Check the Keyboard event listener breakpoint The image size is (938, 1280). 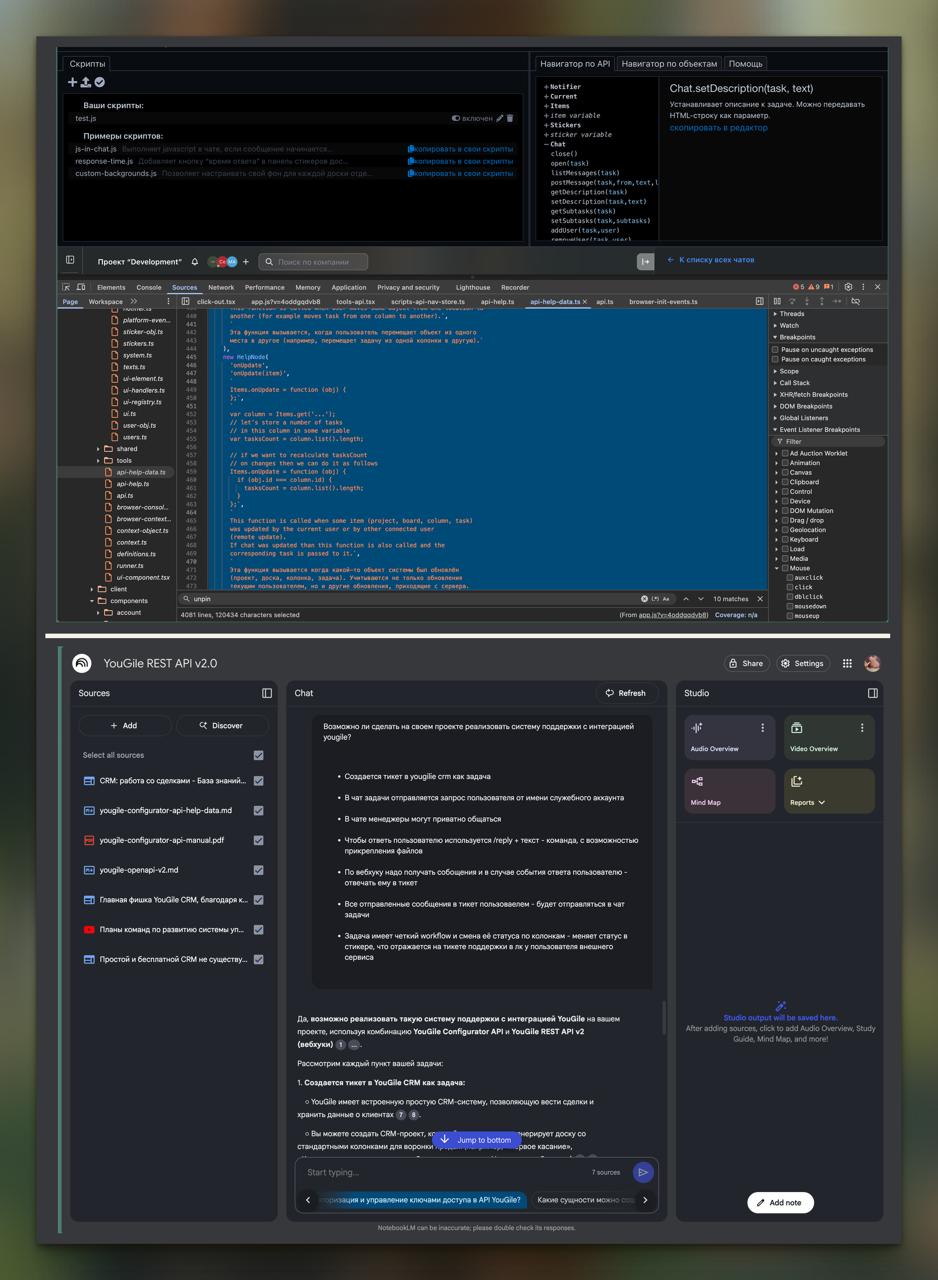(785, 540)
